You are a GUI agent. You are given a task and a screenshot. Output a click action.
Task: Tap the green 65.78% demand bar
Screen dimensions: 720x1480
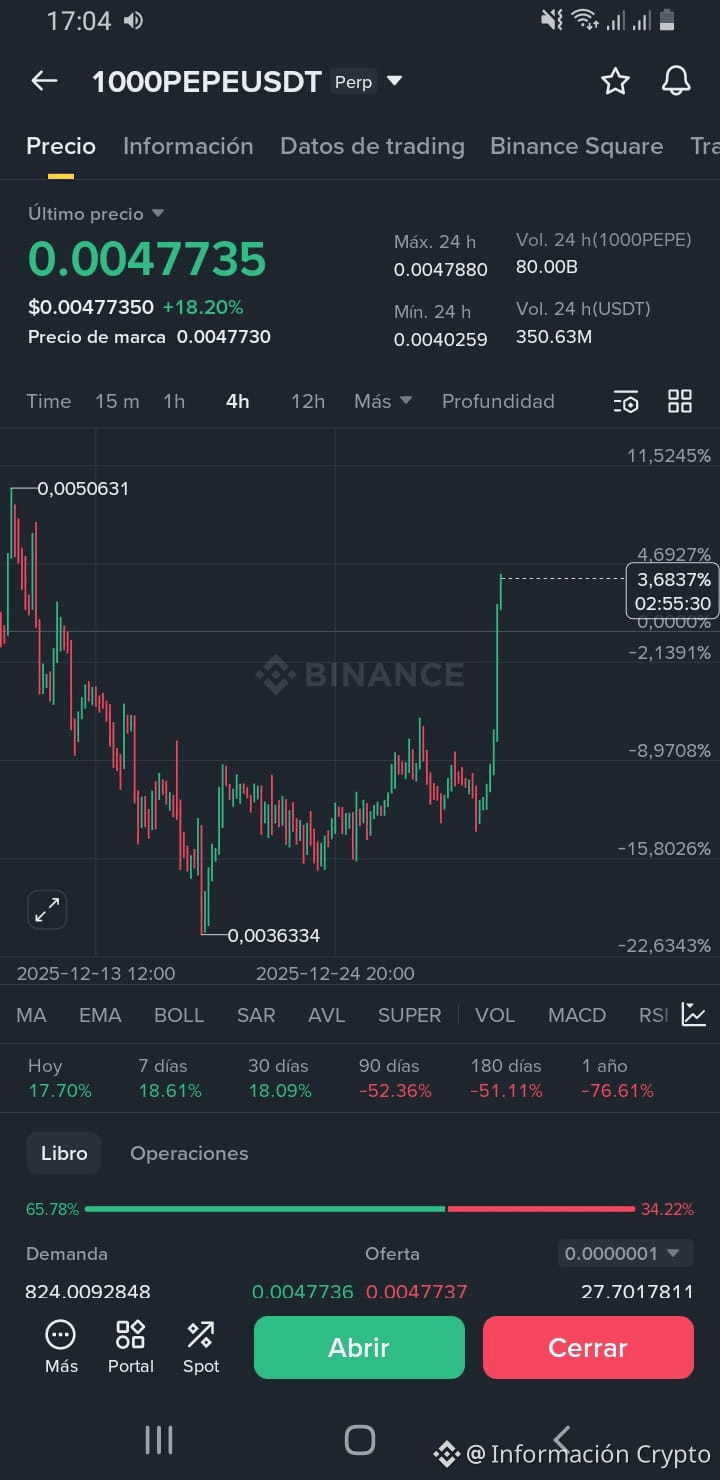[265, 1209]
